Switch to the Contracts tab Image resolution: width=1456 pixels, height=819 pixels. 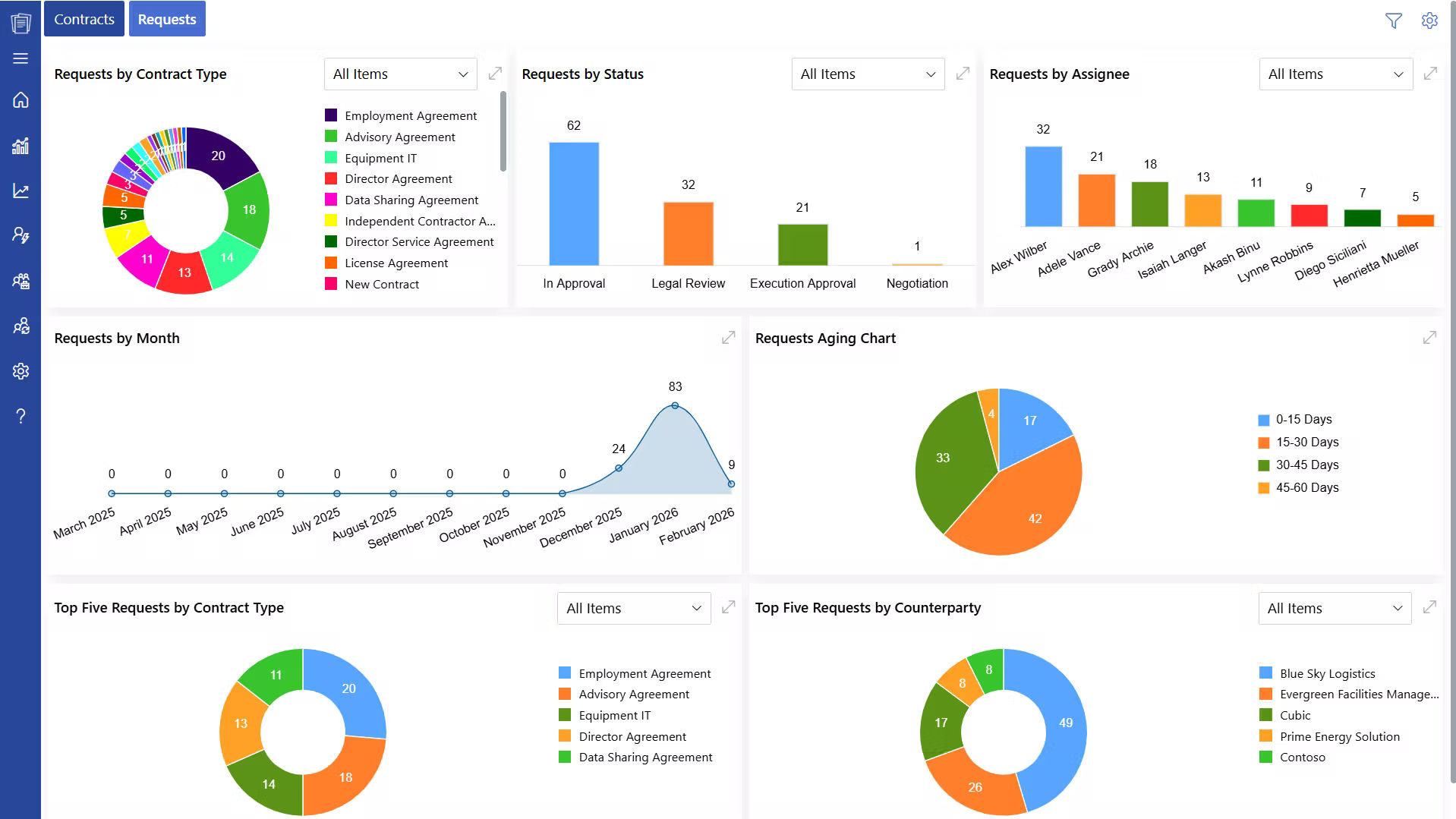(x=84, y=18)
